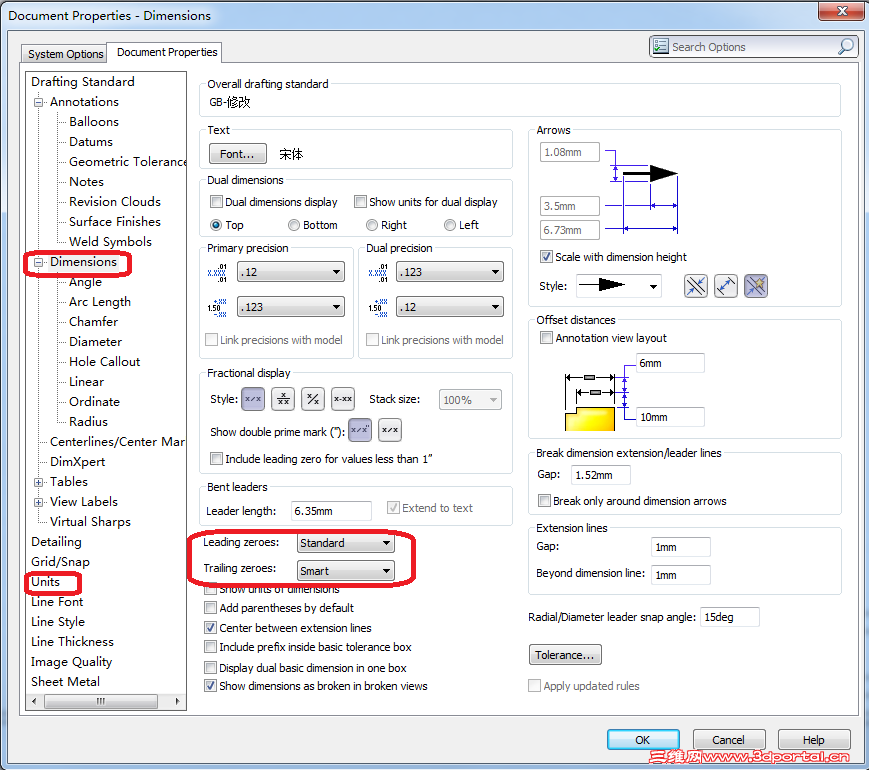Open primary tolerance precision dropdown showing .123

[x=291, y=307]
